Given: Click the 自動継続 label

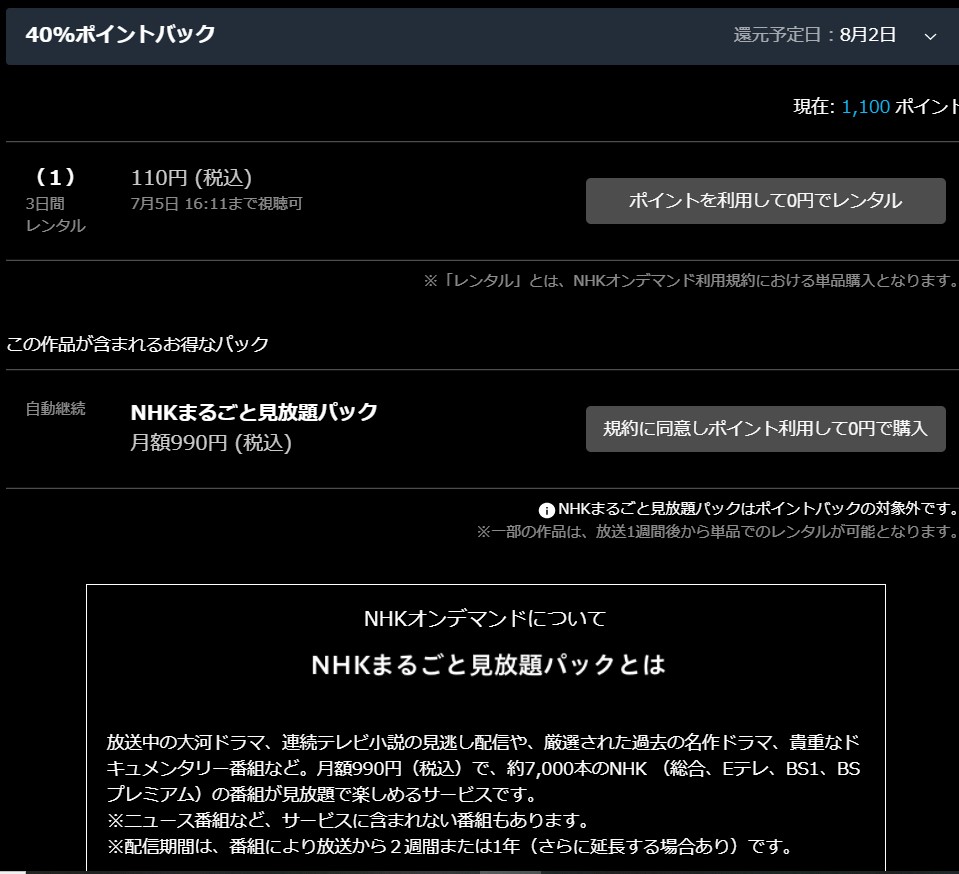Looking at the screenshot, I should [55, 409].
